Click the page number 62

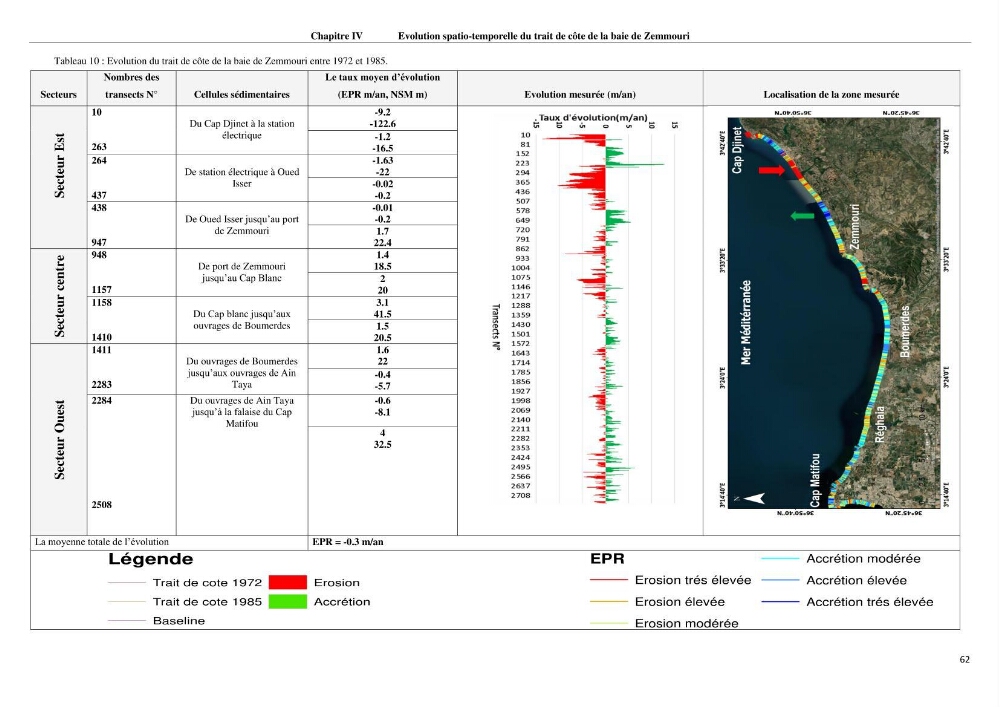pos(964,660)
